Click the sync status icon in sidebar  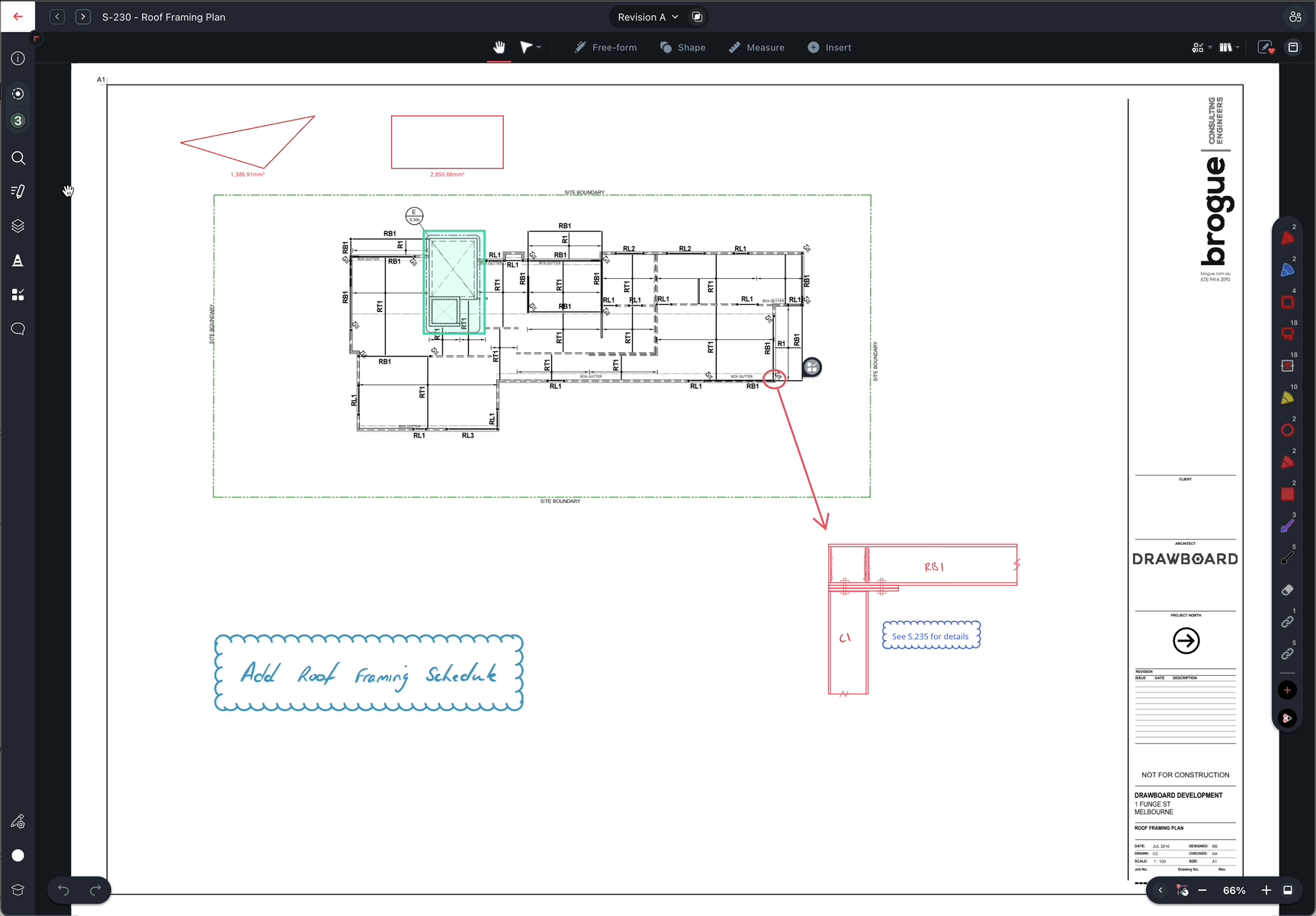coord(18,94)
